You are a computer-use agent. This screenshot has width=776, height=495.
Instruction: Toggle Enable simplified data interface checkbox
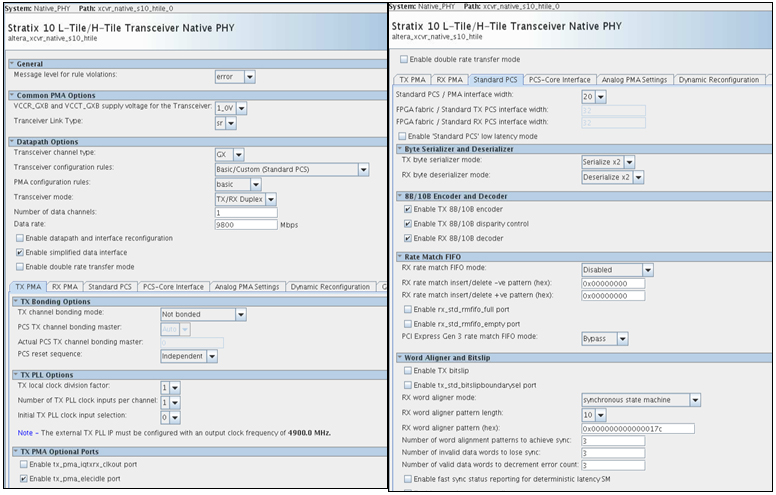(20, 252)
